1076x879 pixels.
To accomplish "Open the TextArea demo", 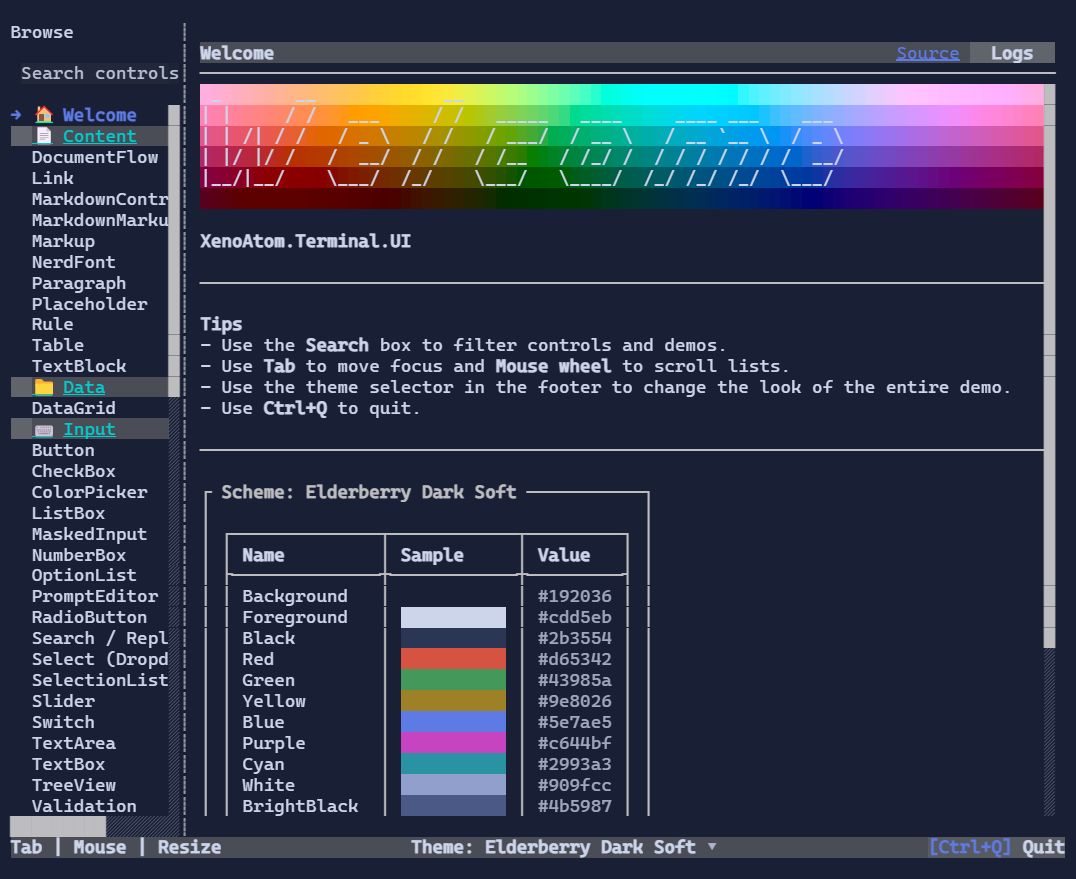I will (73, 743).
